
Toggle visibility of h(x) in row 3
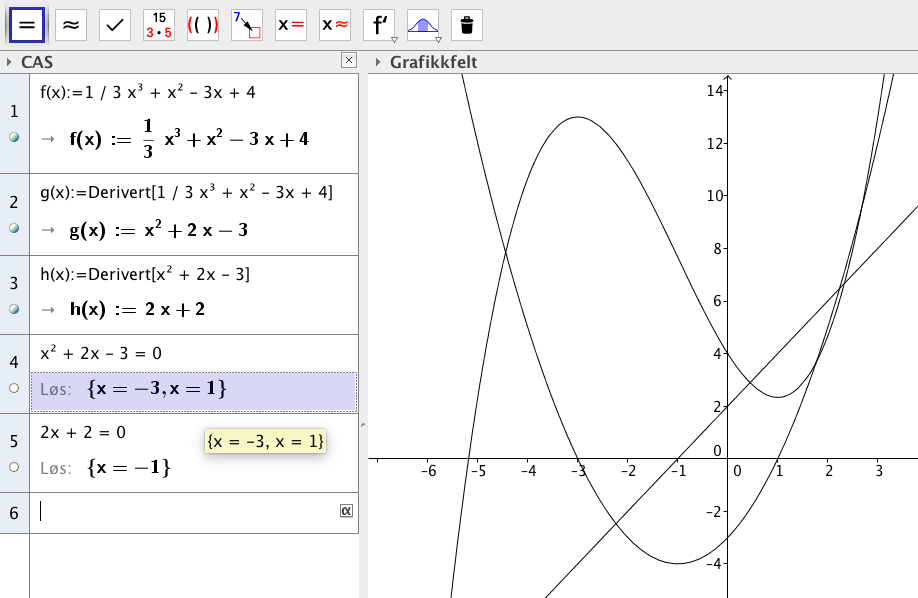pyautogui.click(x=14, y=309)
